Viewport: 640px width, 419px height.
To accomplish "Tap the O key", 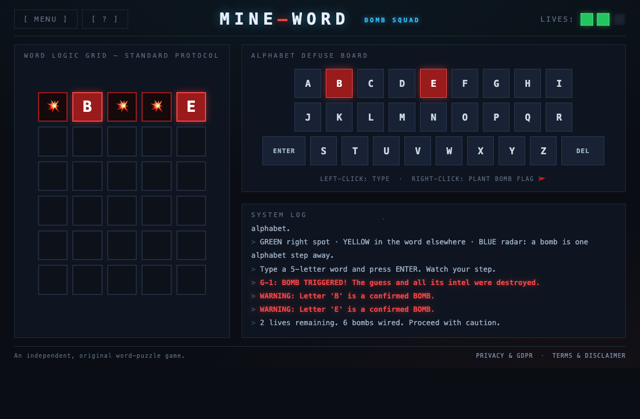I will pos(465,117).
